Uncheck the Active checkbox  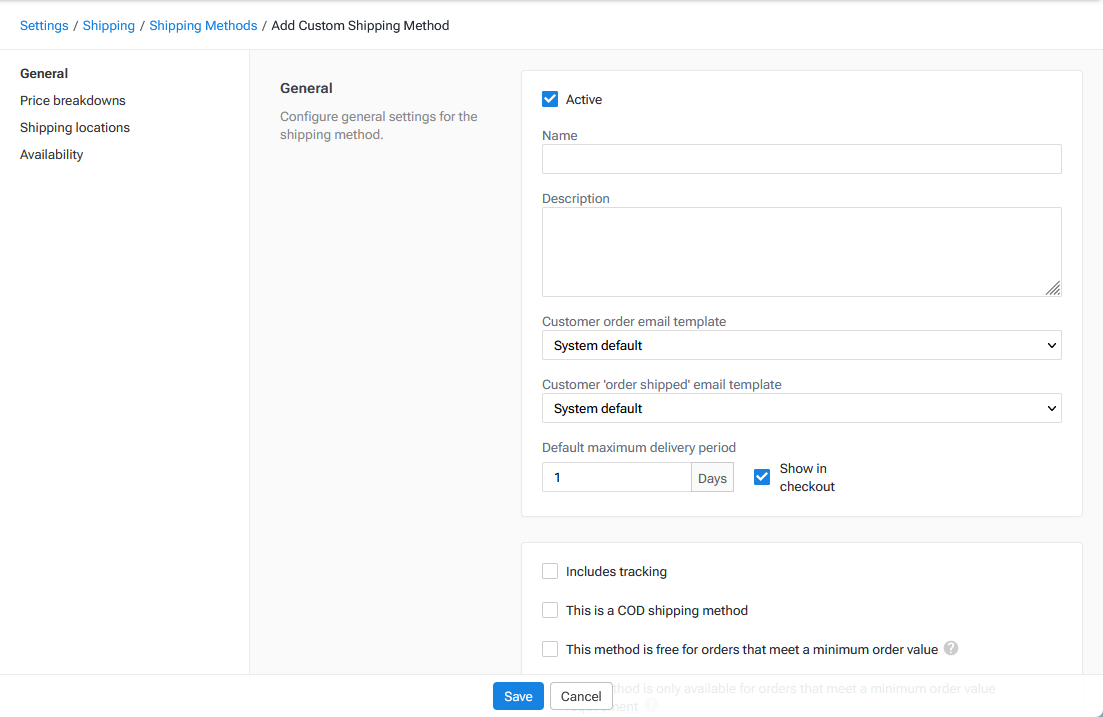(549, 98)
